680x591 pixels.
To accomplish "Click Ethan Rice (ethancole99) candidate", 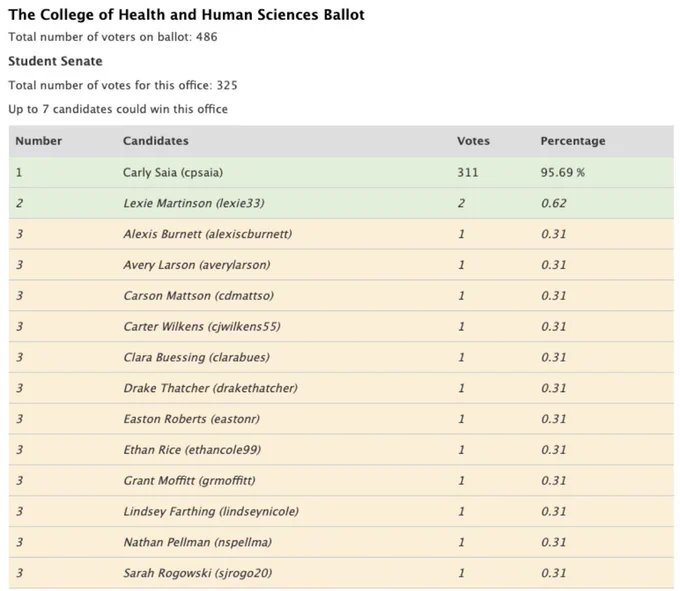I will (x=192, y=450).
